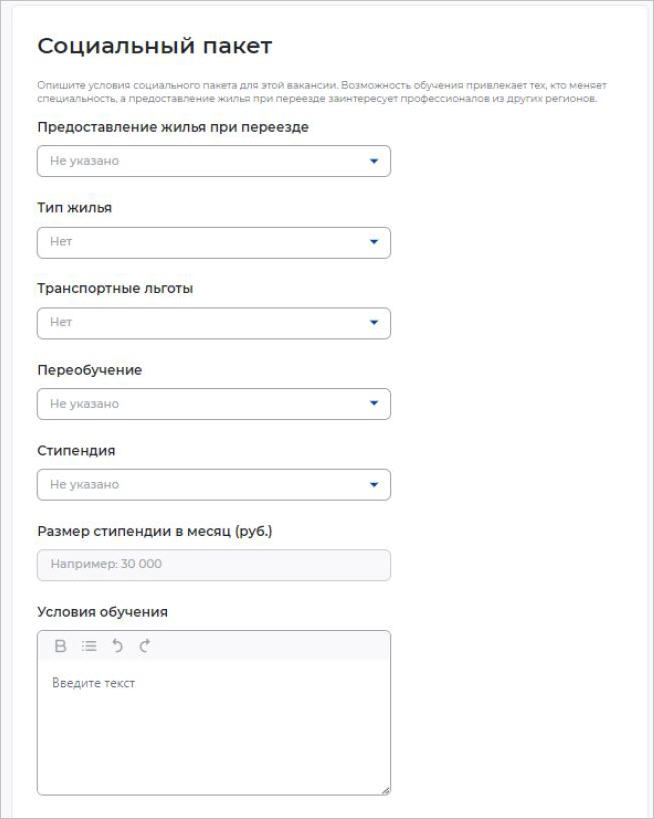Click the Тип жилья field label
Viewport: 654px width, 819px height.
[x=74, y=208]
